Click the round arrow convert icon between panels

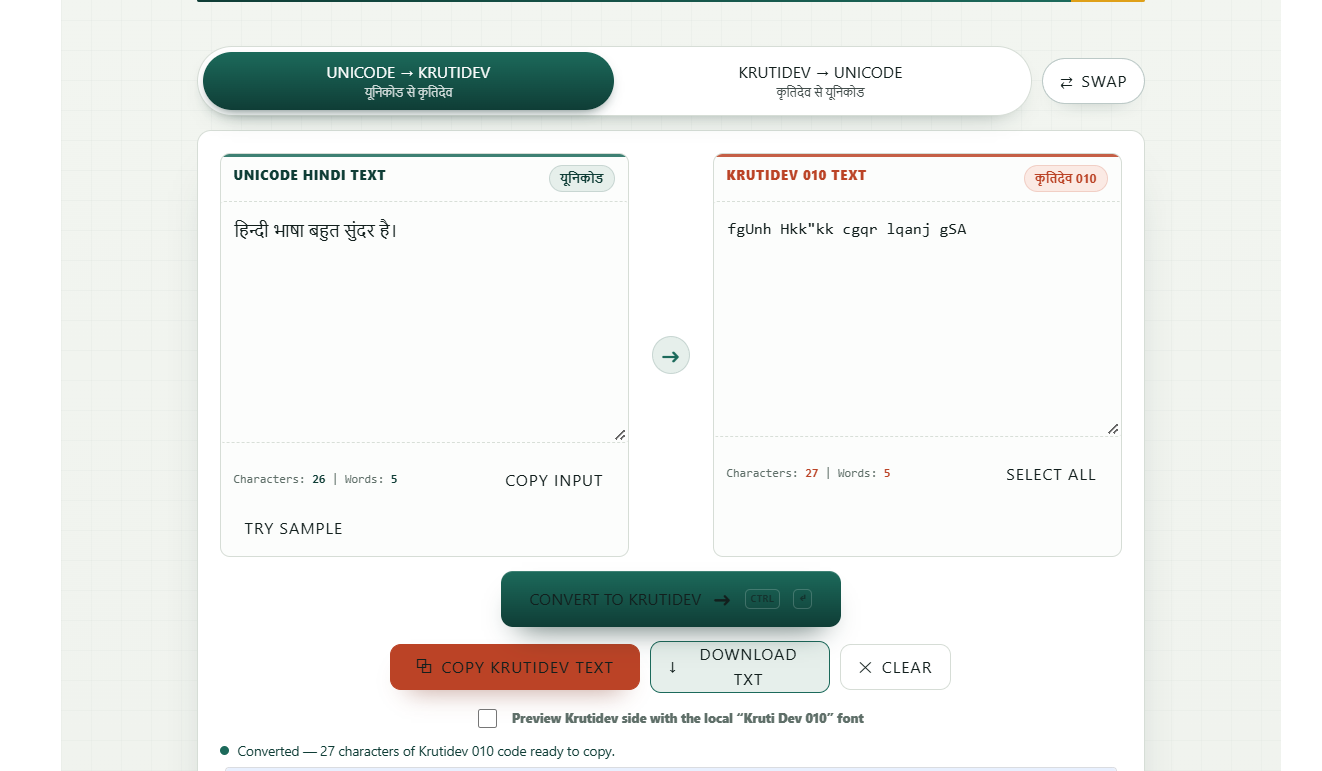[671, 355]
